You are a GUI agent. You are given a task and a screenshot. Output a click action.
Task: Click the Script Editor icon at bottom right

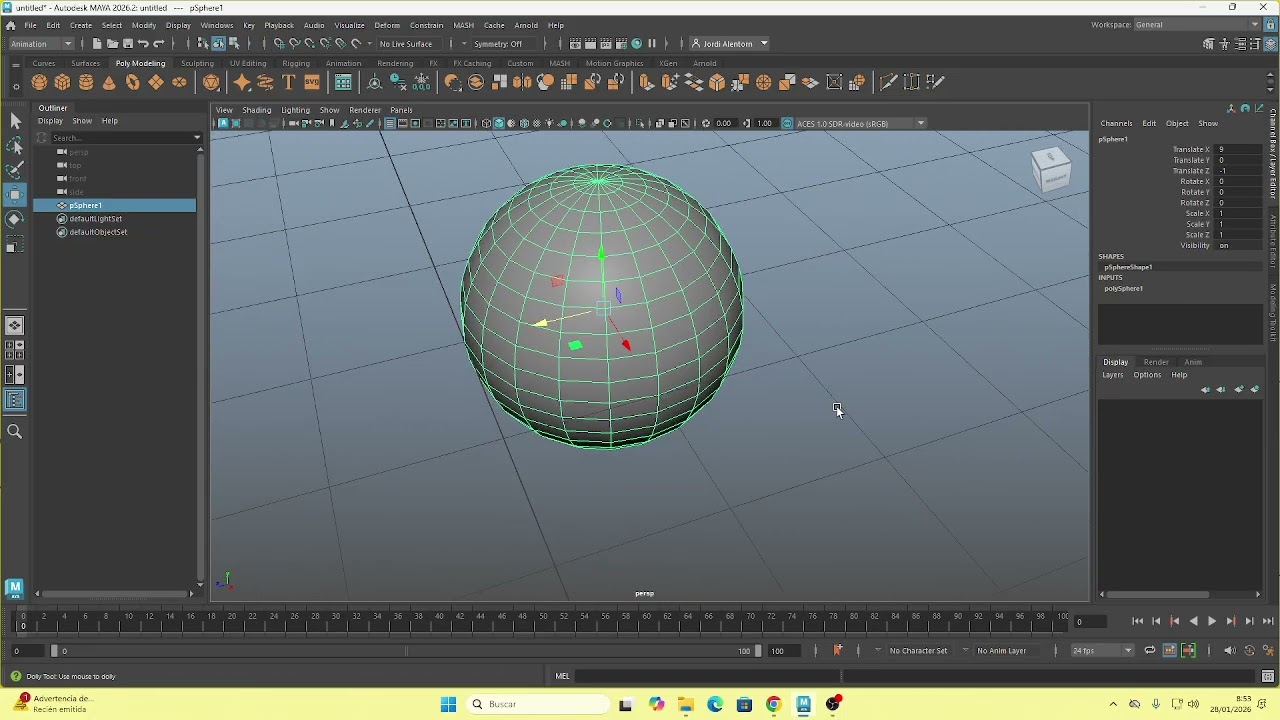[1267, 677]
